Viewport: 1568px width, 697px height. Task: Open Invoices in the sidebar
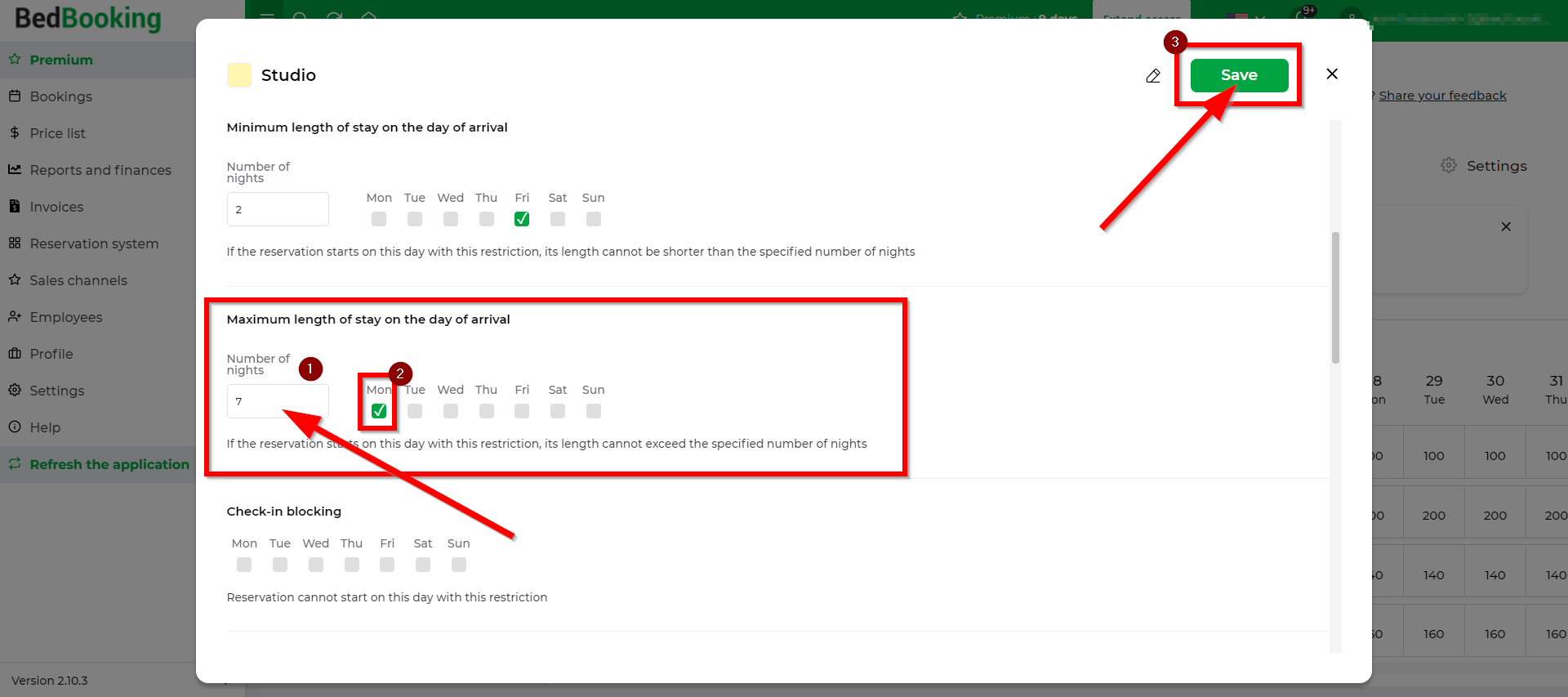[x=98, y=207]
